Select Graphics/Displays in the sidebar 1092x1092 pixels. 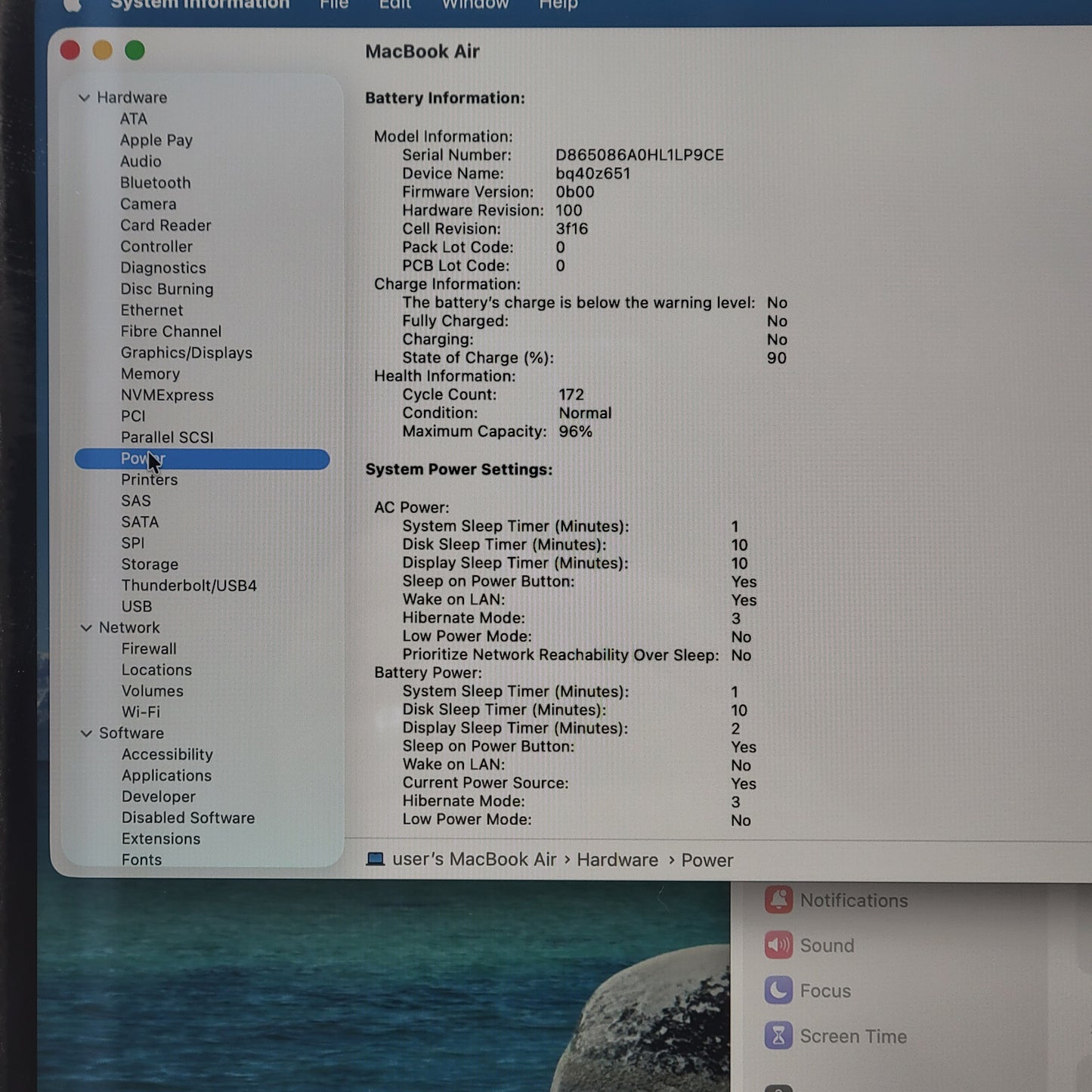click(186, 353)
